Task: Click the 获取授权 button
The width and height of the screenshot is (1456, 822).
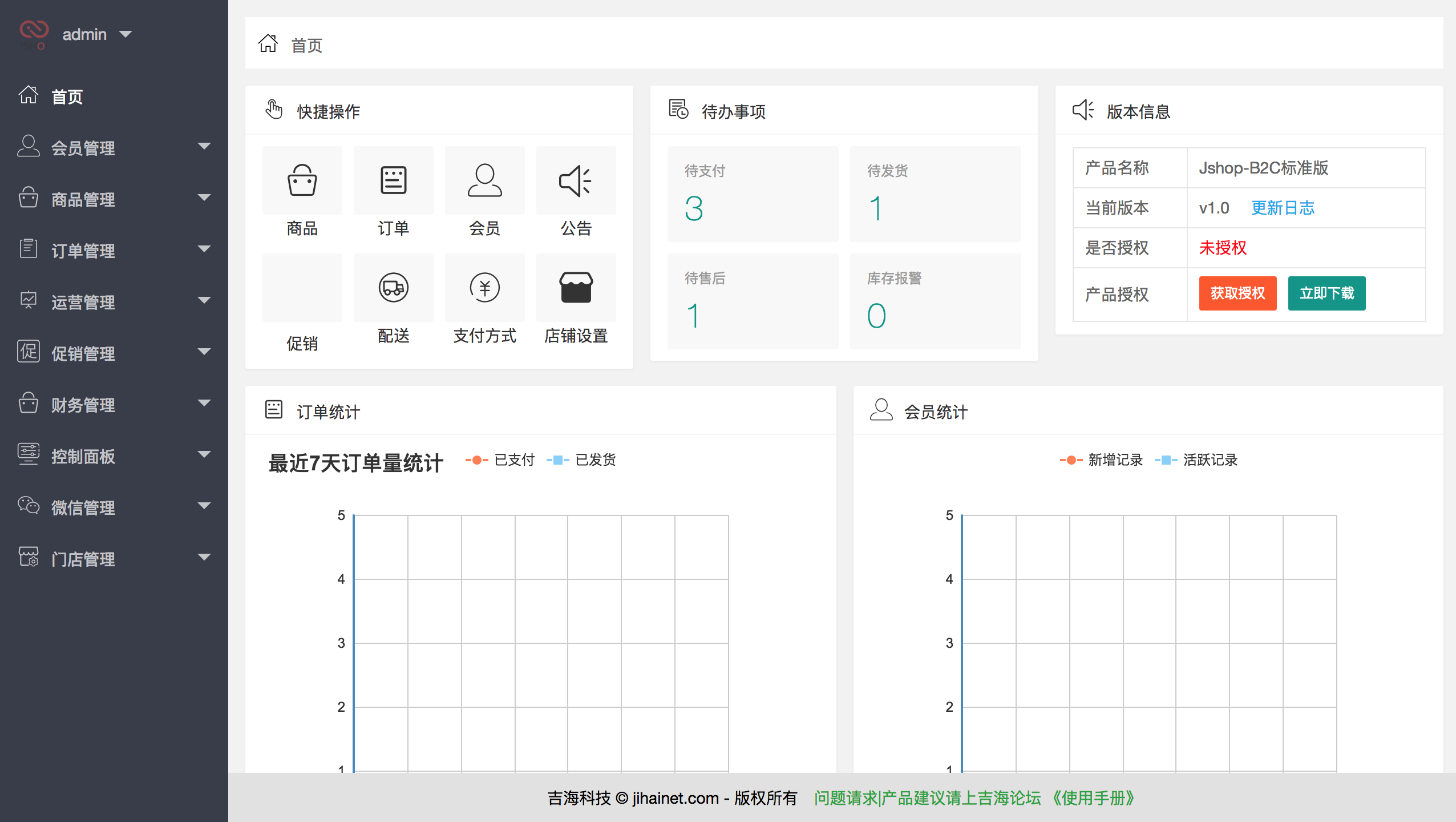Action: pyautogui.click(x=1237, y=293)
